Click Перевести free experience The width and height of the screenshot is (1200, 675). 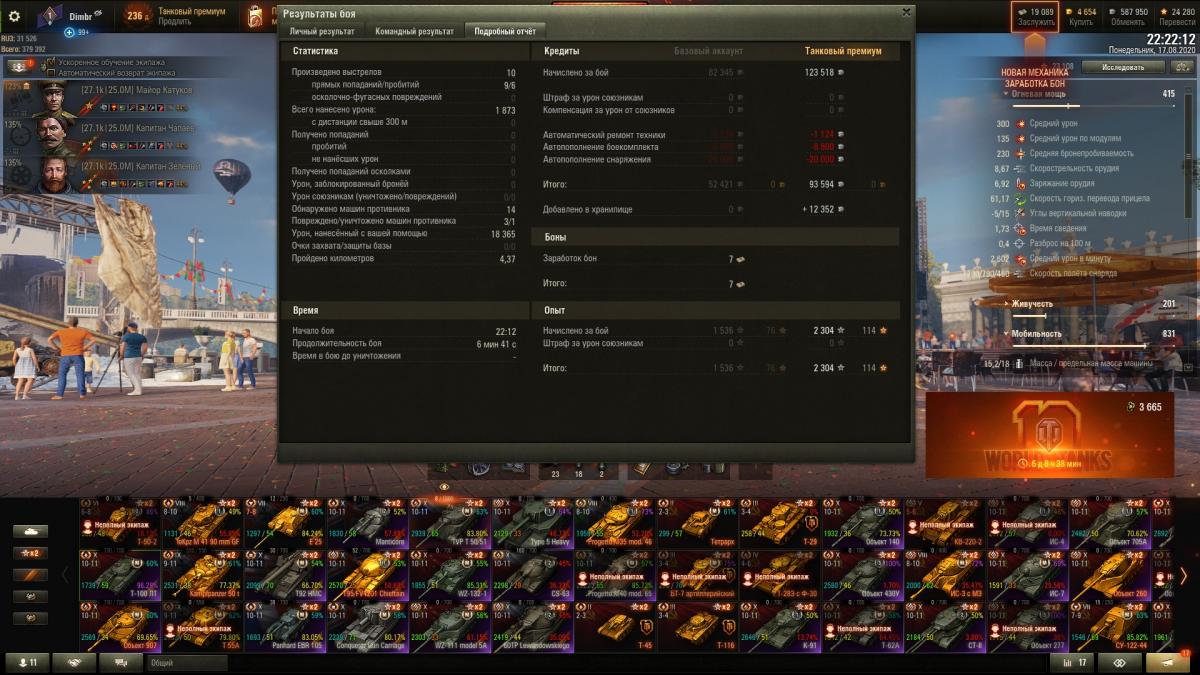pyautogui.click(x=1176, y=16)
